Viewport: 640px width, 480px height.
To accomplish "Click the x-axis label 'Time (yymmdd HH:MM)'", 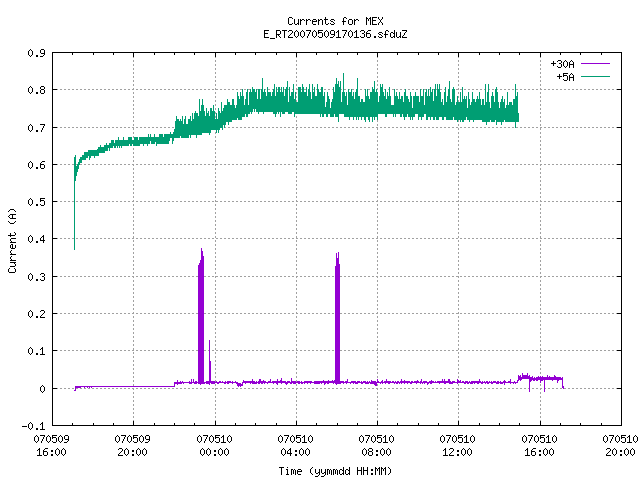I will pyautogui.click(x=335, y=471).
